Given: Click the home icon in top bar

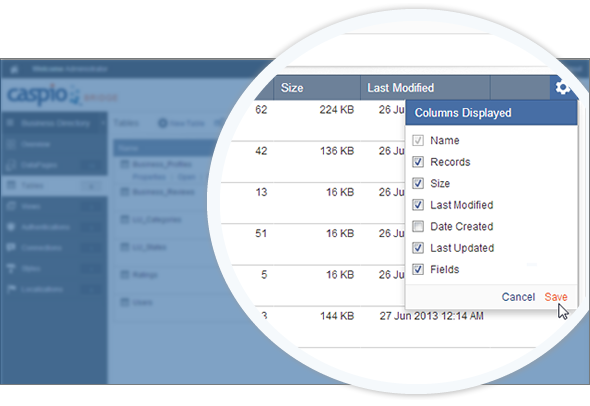Looking at the screenshot, I should click(x=14, y=69).
